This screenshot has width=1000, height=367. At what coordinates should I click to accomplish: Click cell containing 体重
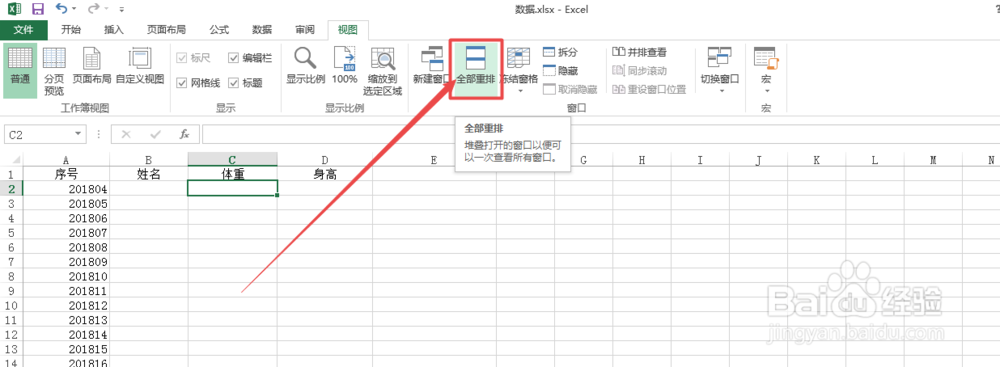(x=232, y=174)
